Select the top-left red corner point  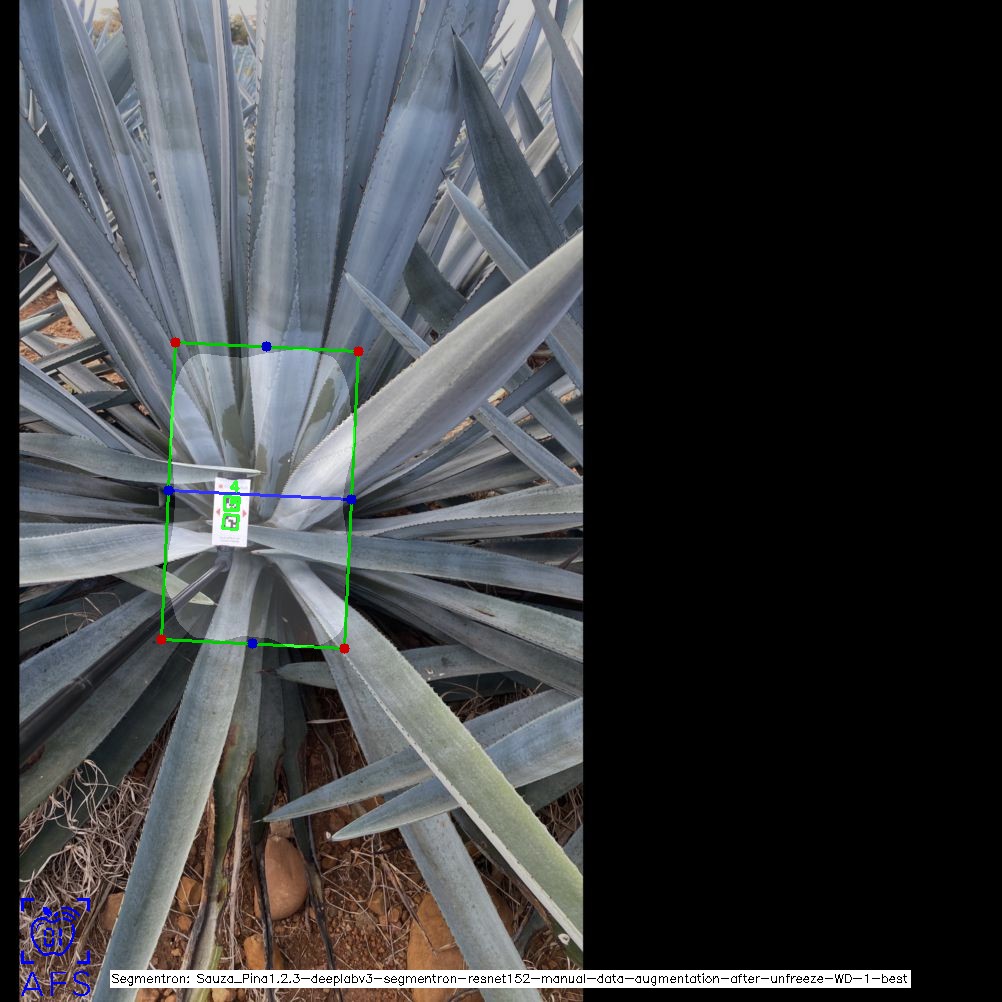pyautogui.click(x=176, y=343)
